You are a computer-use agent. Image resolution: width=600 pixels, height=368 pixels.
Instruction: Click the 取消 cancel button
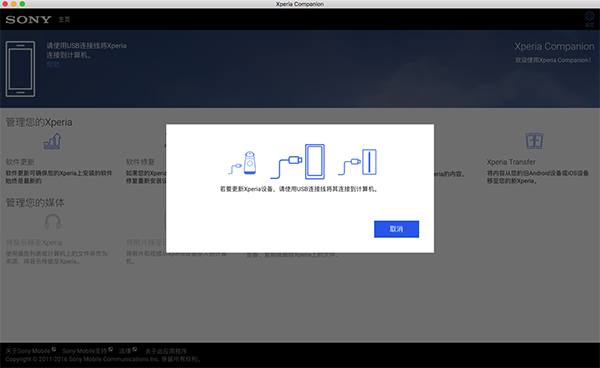(396, 229)
